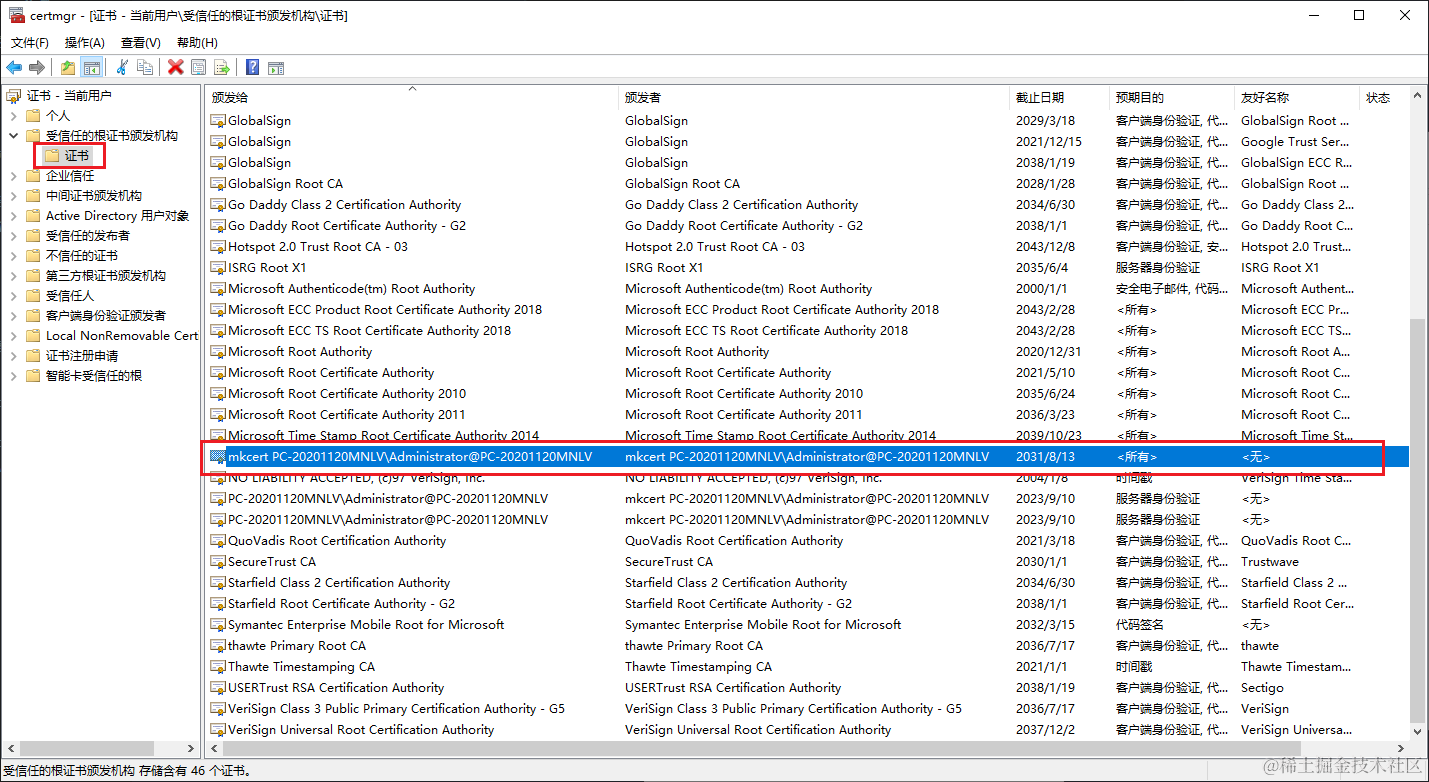Sort by the 状态 column header

(x=1384, y=98)
